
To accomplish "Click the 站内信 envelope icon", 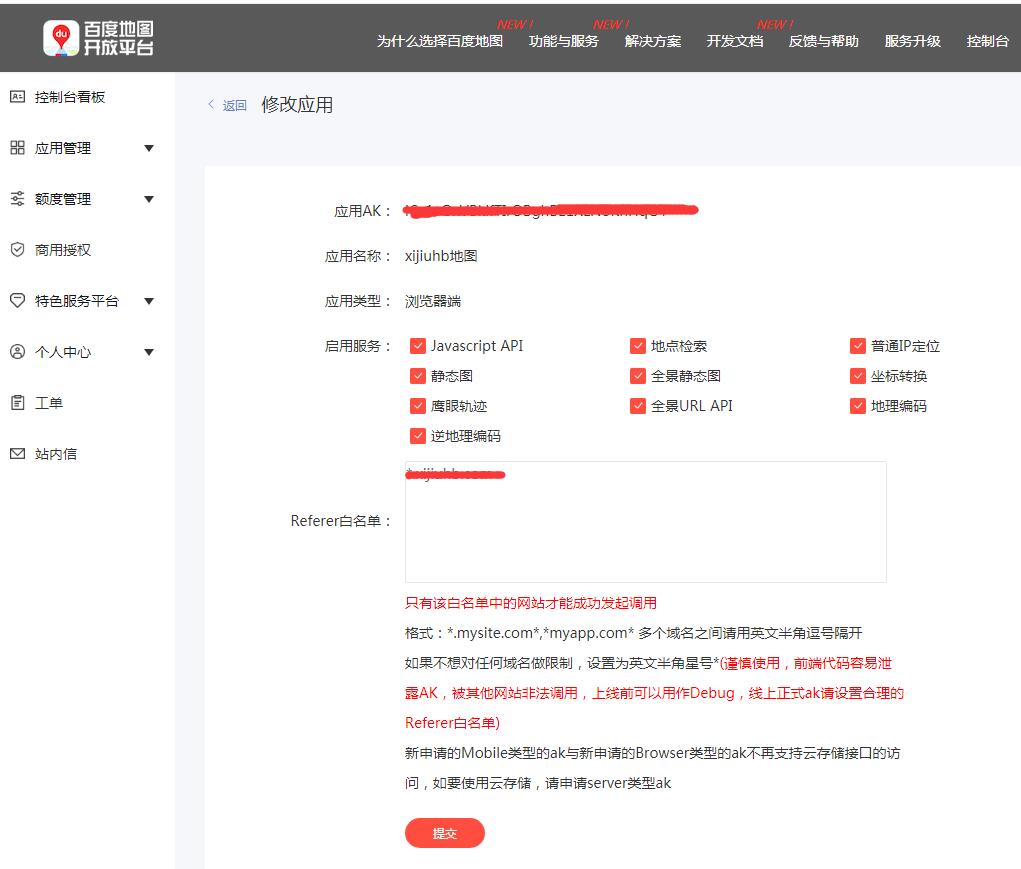I will click(x=17, y=454).
